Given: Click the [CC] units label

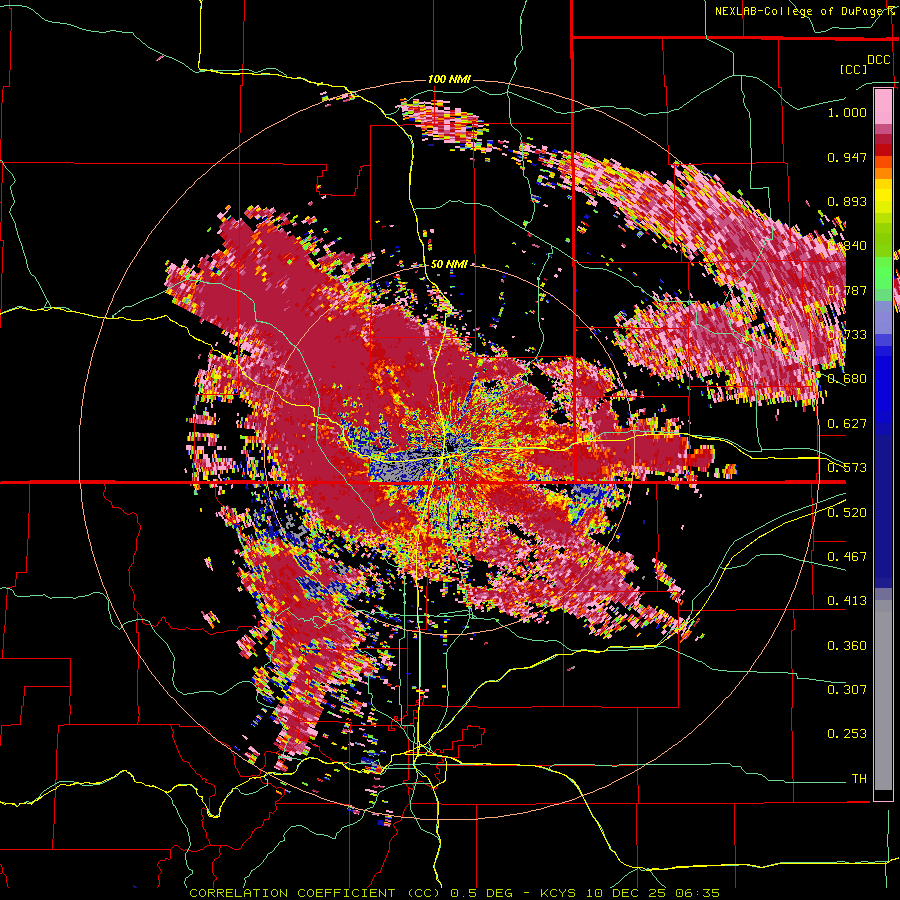Looking at the screenshot, I should point(853,69).
